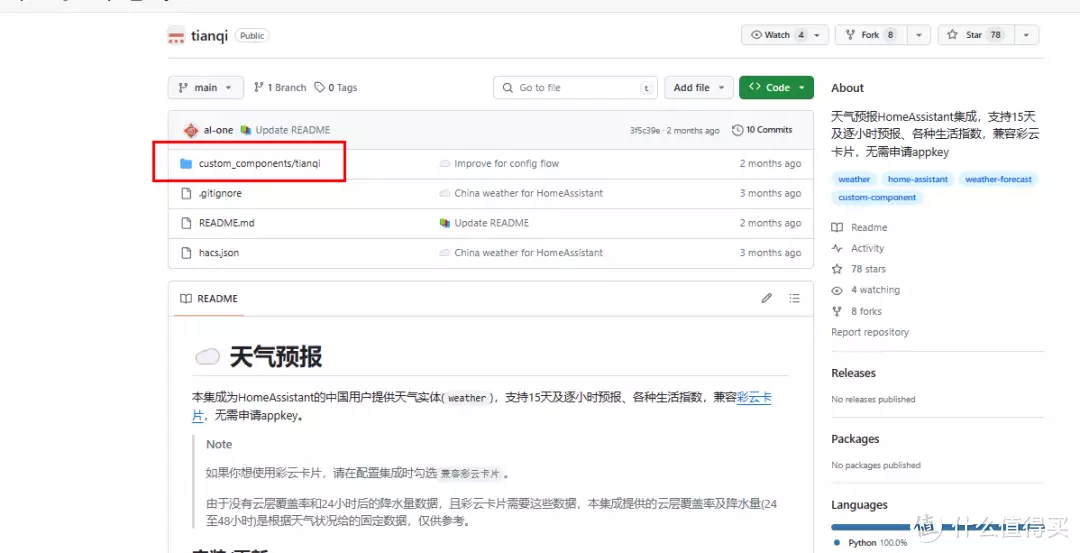Click the fork icon beside 8 forks
This screenshot has width=1080, height=553.
(x=837, y=311)
